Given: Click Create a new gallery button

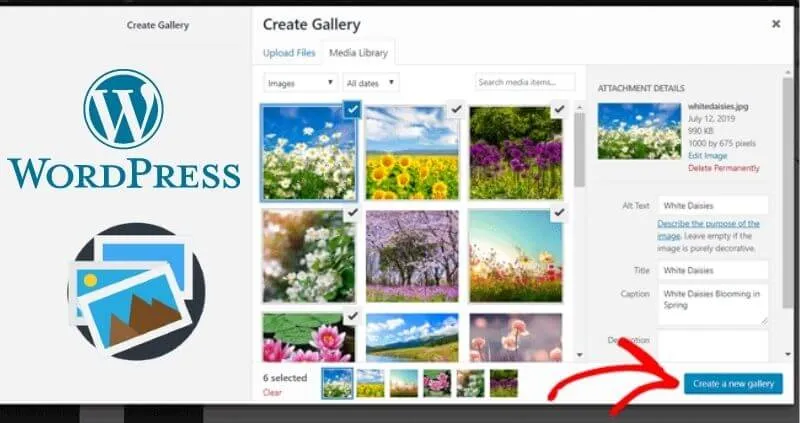Looking at the screenshot, I should 733,384.
